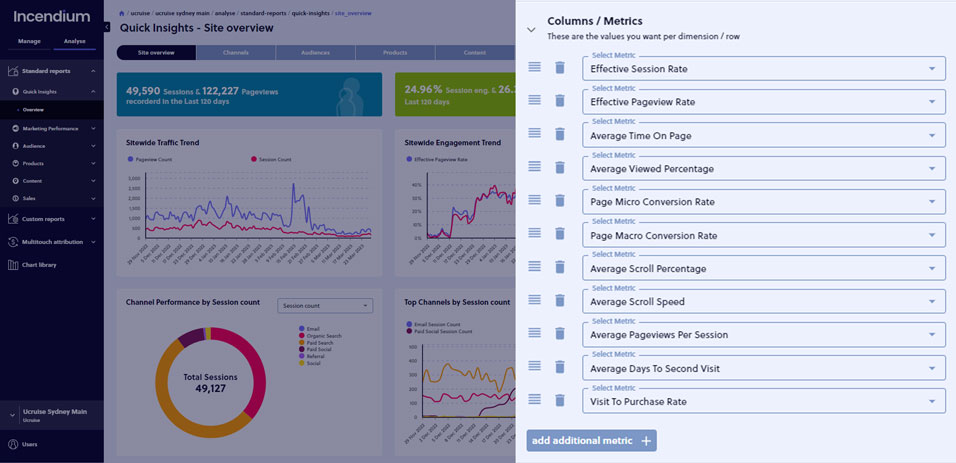Collapse the Columns / Metrics section chevron

[532, 29]
